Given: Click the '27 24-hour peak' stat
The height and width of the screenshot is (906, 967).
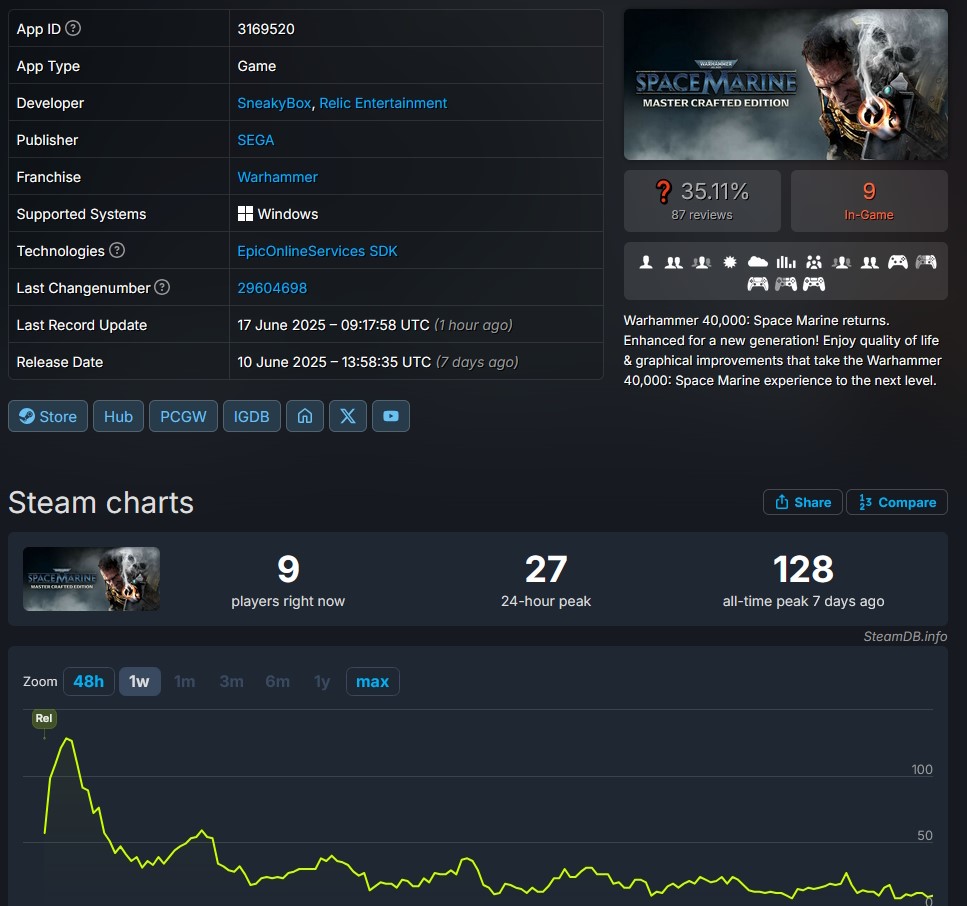Looking at the screenshot, I should [546, 580].
